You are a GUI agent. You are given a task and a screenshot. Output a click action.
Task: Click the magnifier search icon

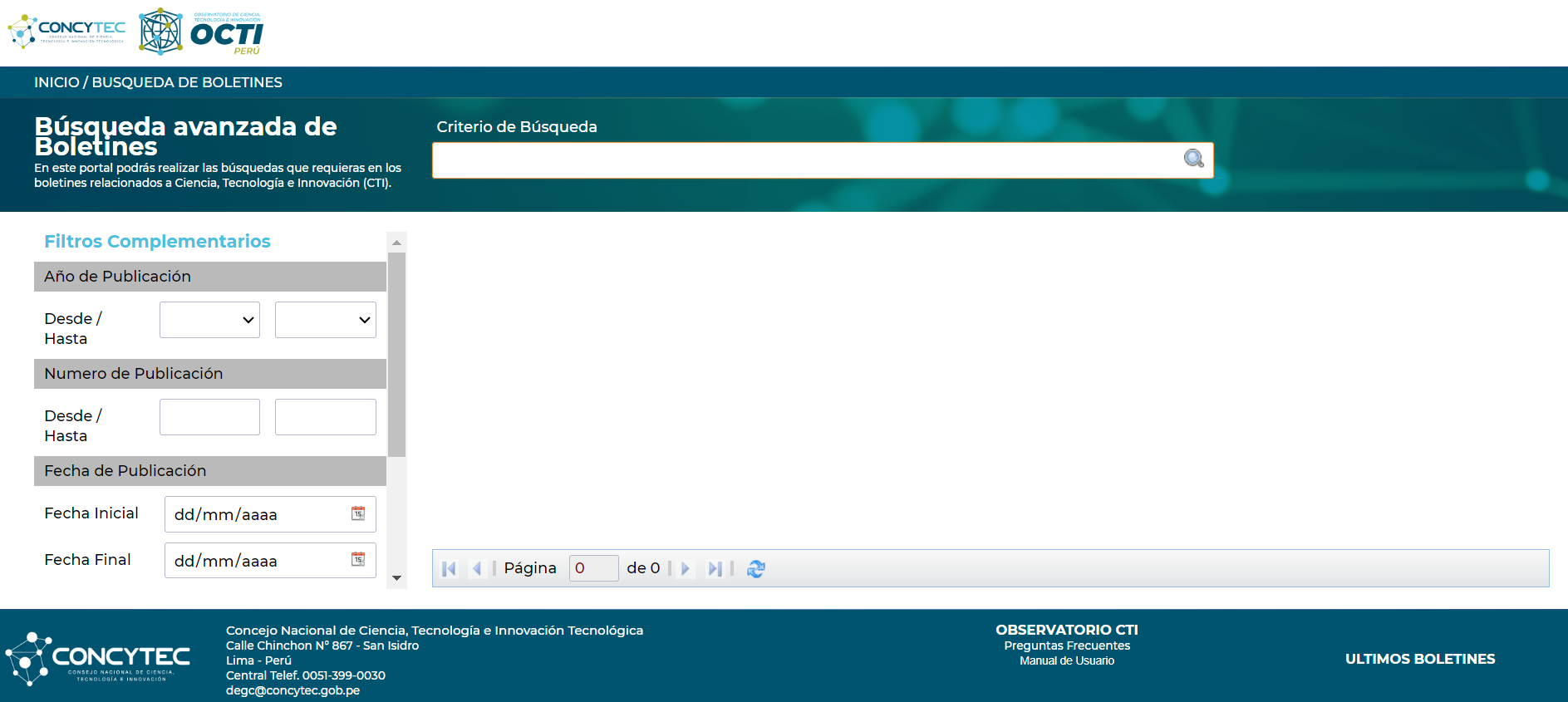[x=1193, y=159]
